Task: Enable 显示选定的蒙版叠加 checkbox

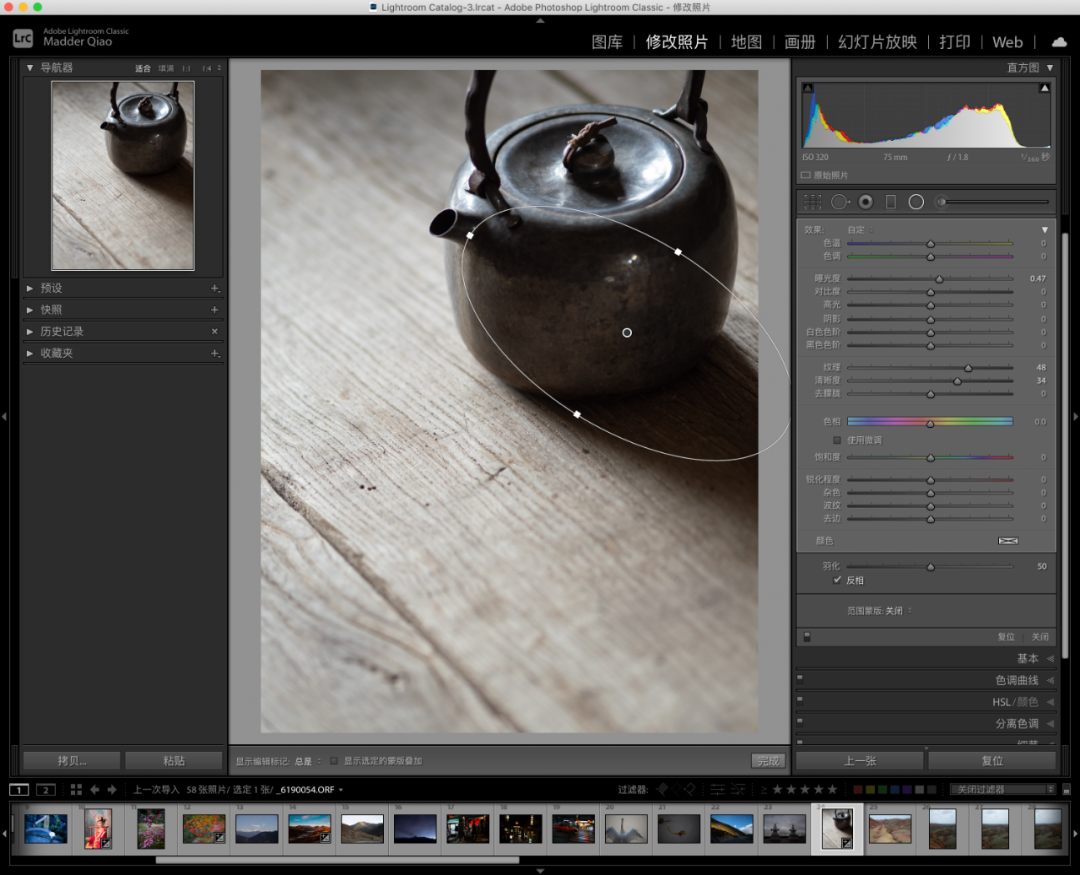Action: click(x=333, y=761)
